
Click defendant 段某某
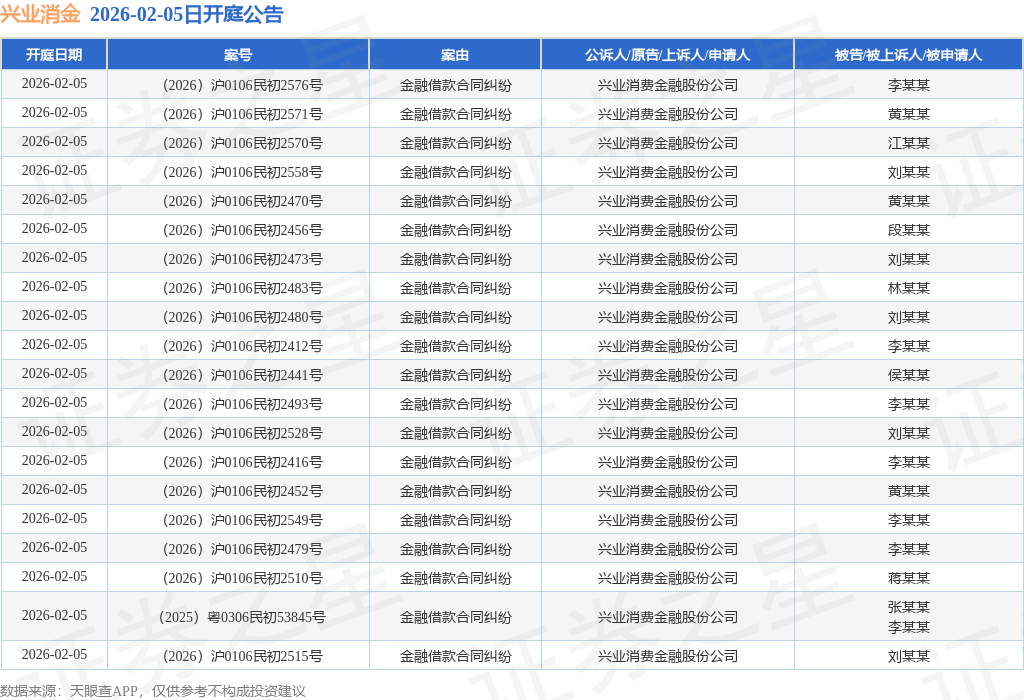tap(908, 230)
